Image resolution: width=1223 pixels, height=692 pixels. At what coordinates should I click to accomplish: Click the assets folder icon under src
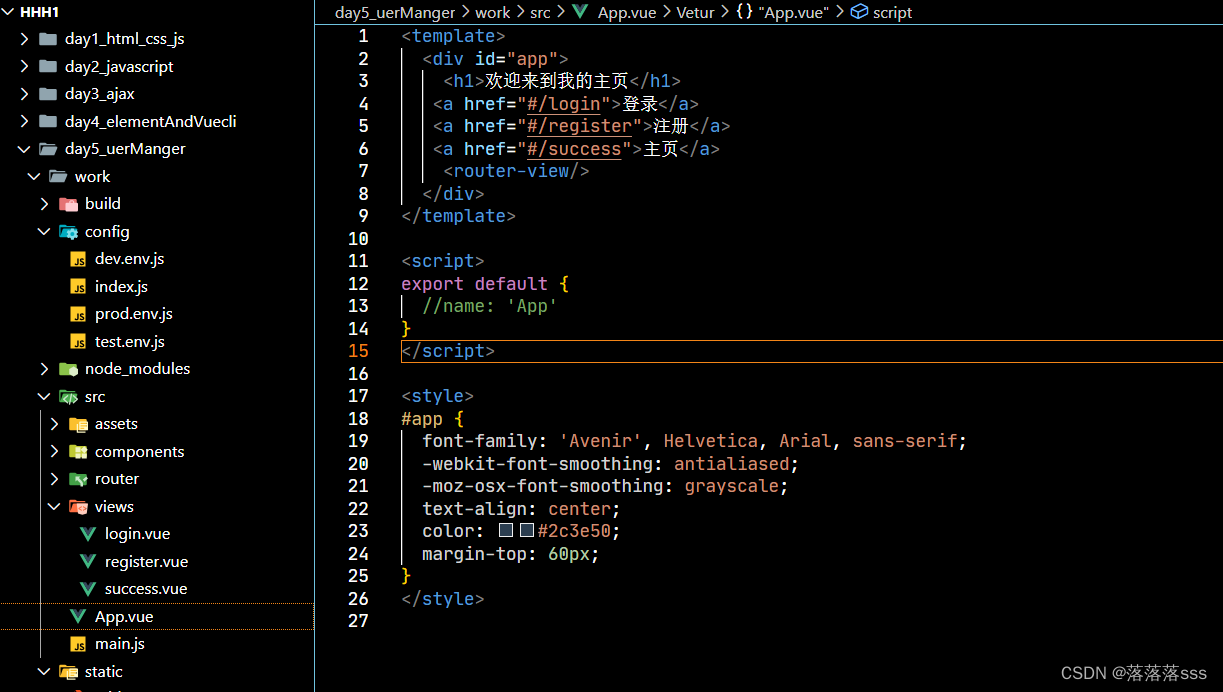(x=78, y=423)
